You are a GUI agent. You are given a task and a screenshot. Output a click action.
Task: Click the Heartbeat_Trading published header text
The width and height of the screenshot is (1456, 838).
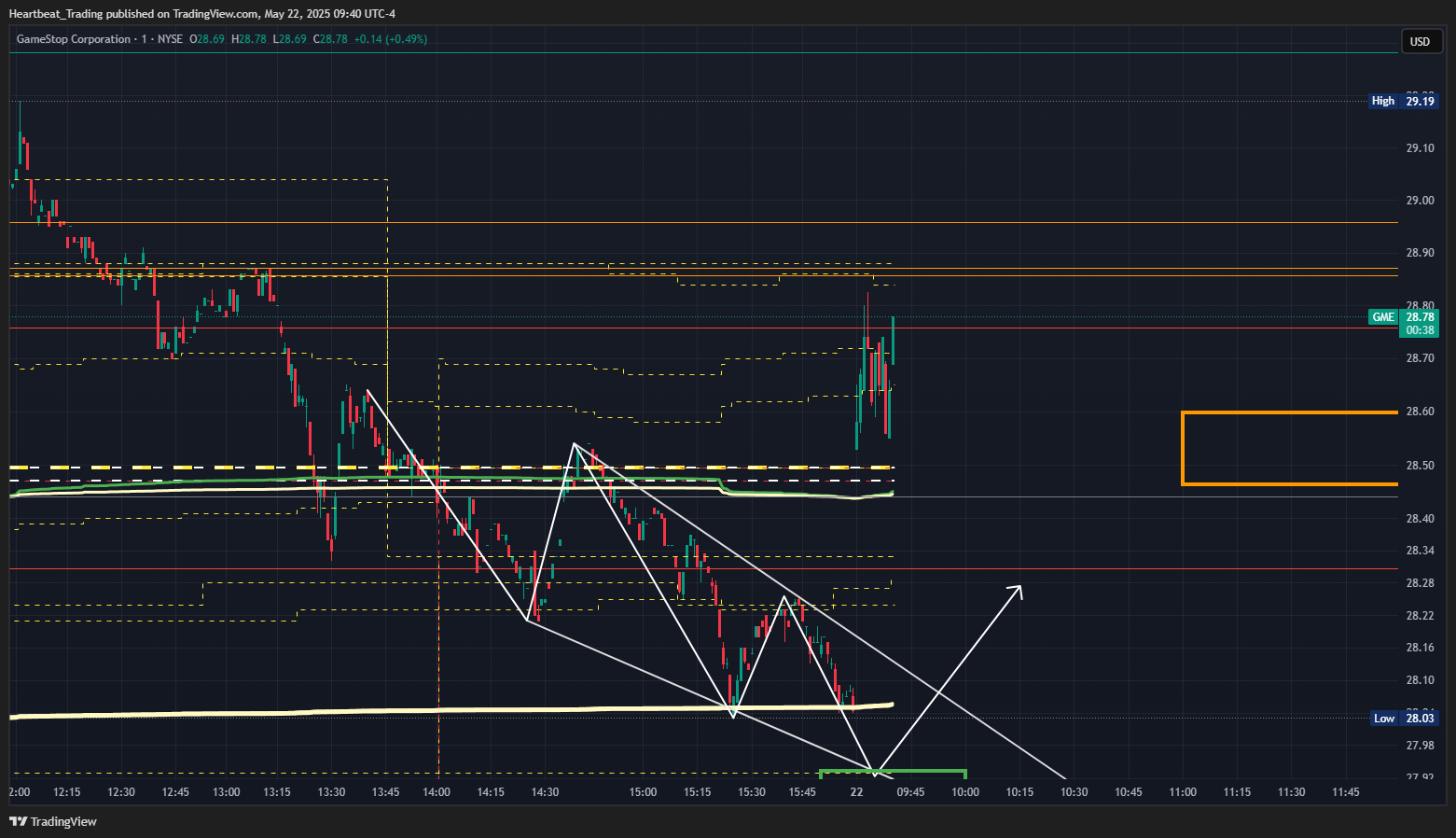[x=201, y=14]
